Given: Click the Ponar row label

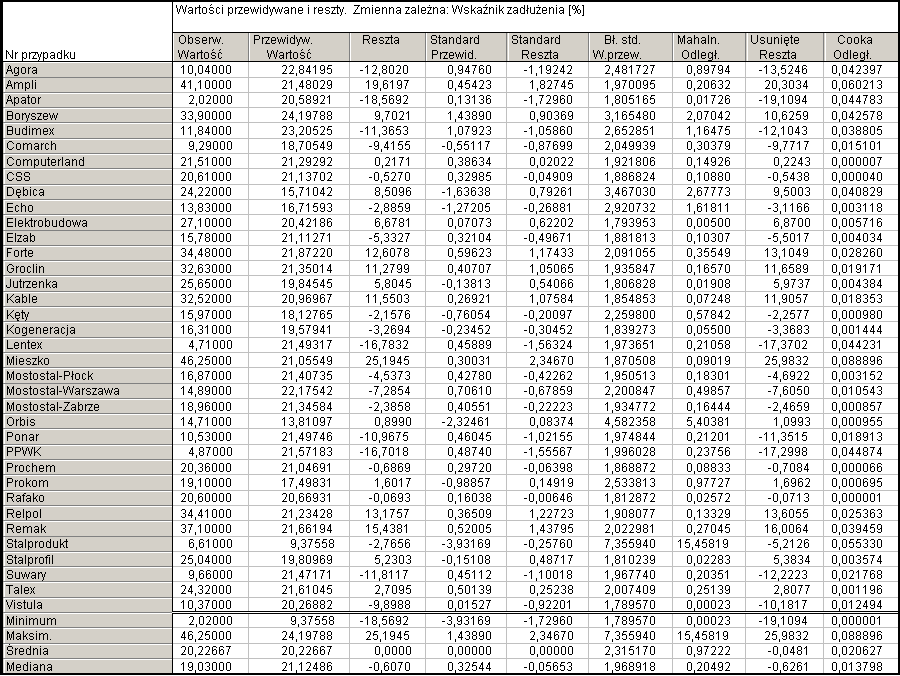Looking at the screenshot, I should pyautogui.click(x=87, y=437).
